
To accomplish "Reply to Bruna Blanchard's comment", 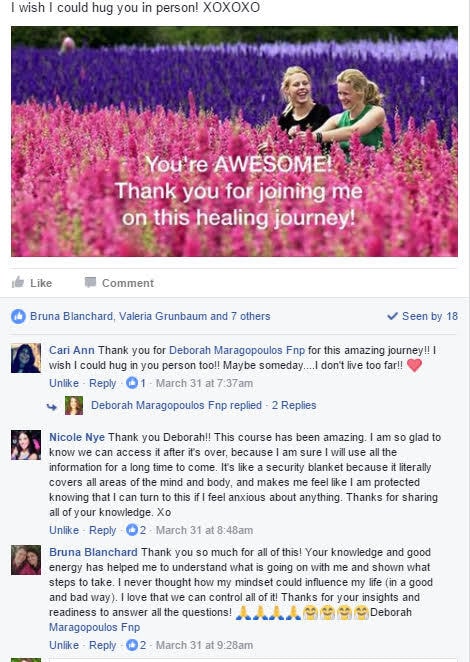I will click(103, 645).
